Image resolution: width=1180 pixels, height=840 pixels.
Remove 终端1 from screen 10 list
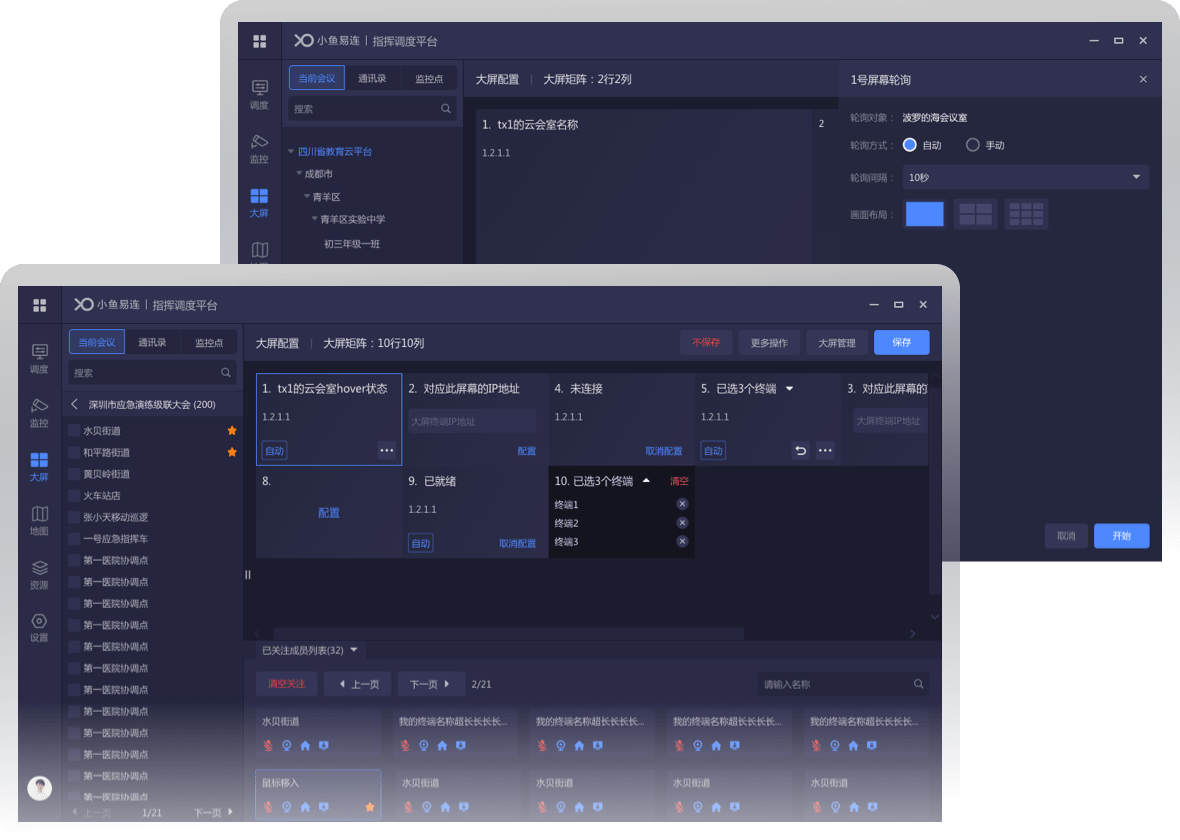682,504
